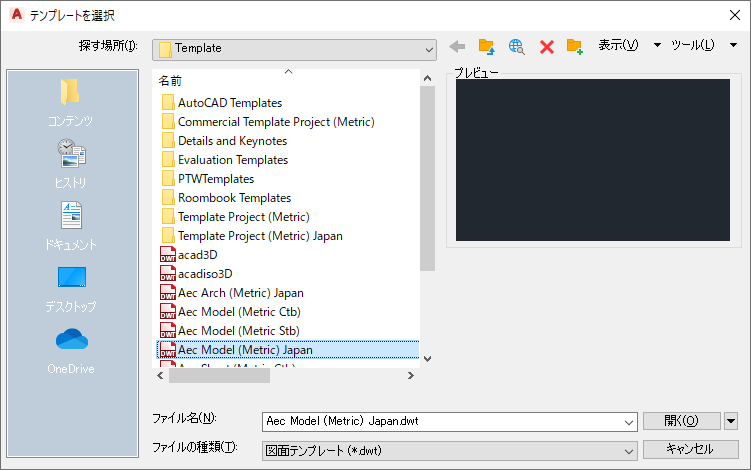The image size is (751, 470).
Task: Click the vertical scrollbar thumb in file list
Action: coord(428,178)
